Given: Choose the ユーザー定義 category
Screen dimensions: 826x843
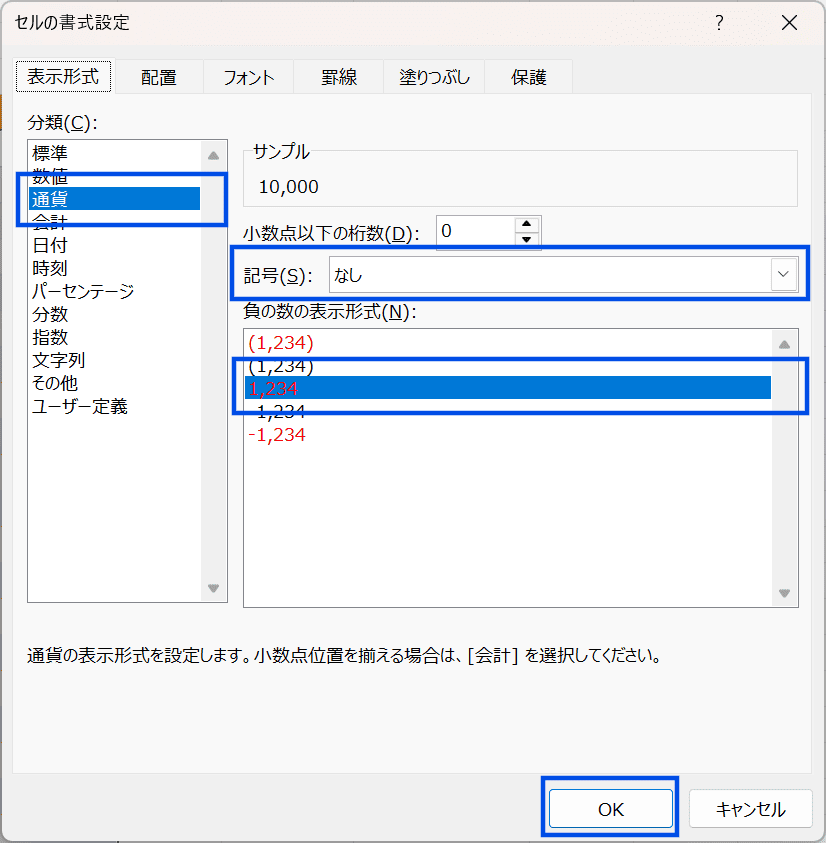Looking at the screenshot, I should [x=80, y=406].
